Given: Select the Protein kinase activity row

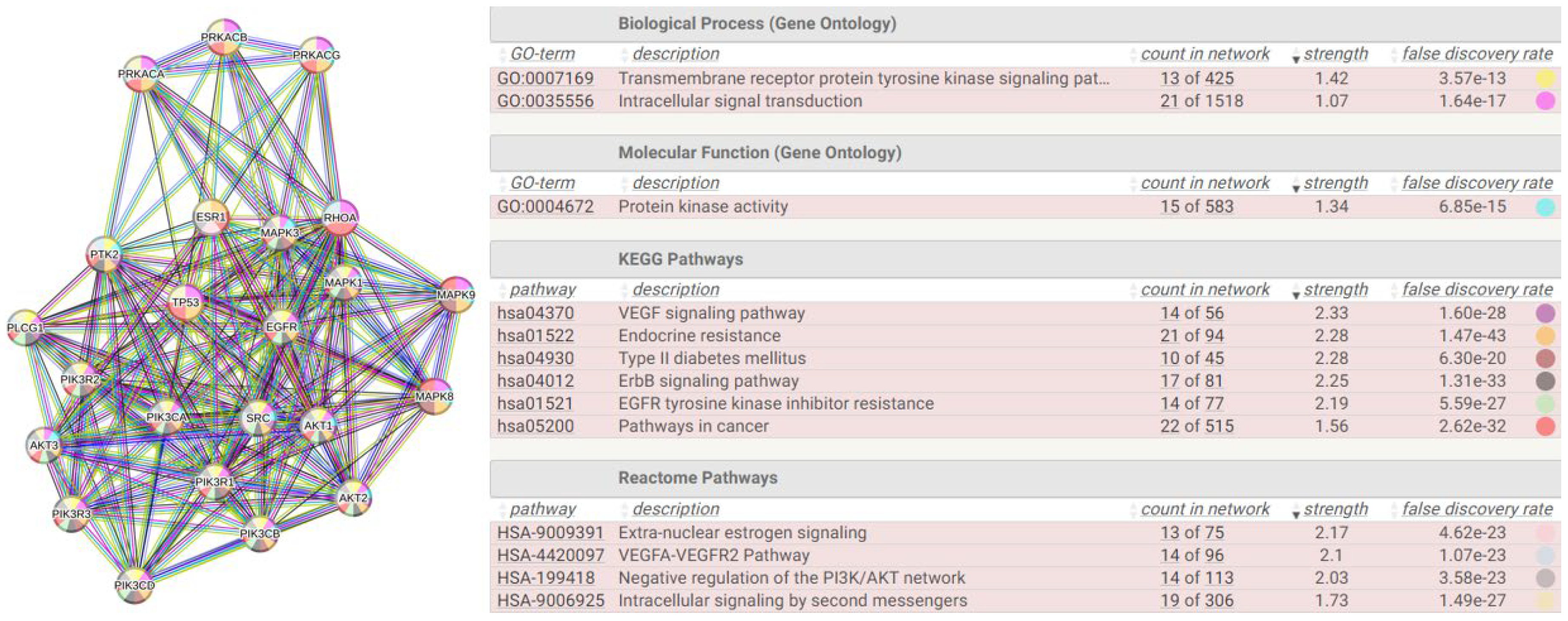Looking at the screenshot, I should (x=703, y=207).
